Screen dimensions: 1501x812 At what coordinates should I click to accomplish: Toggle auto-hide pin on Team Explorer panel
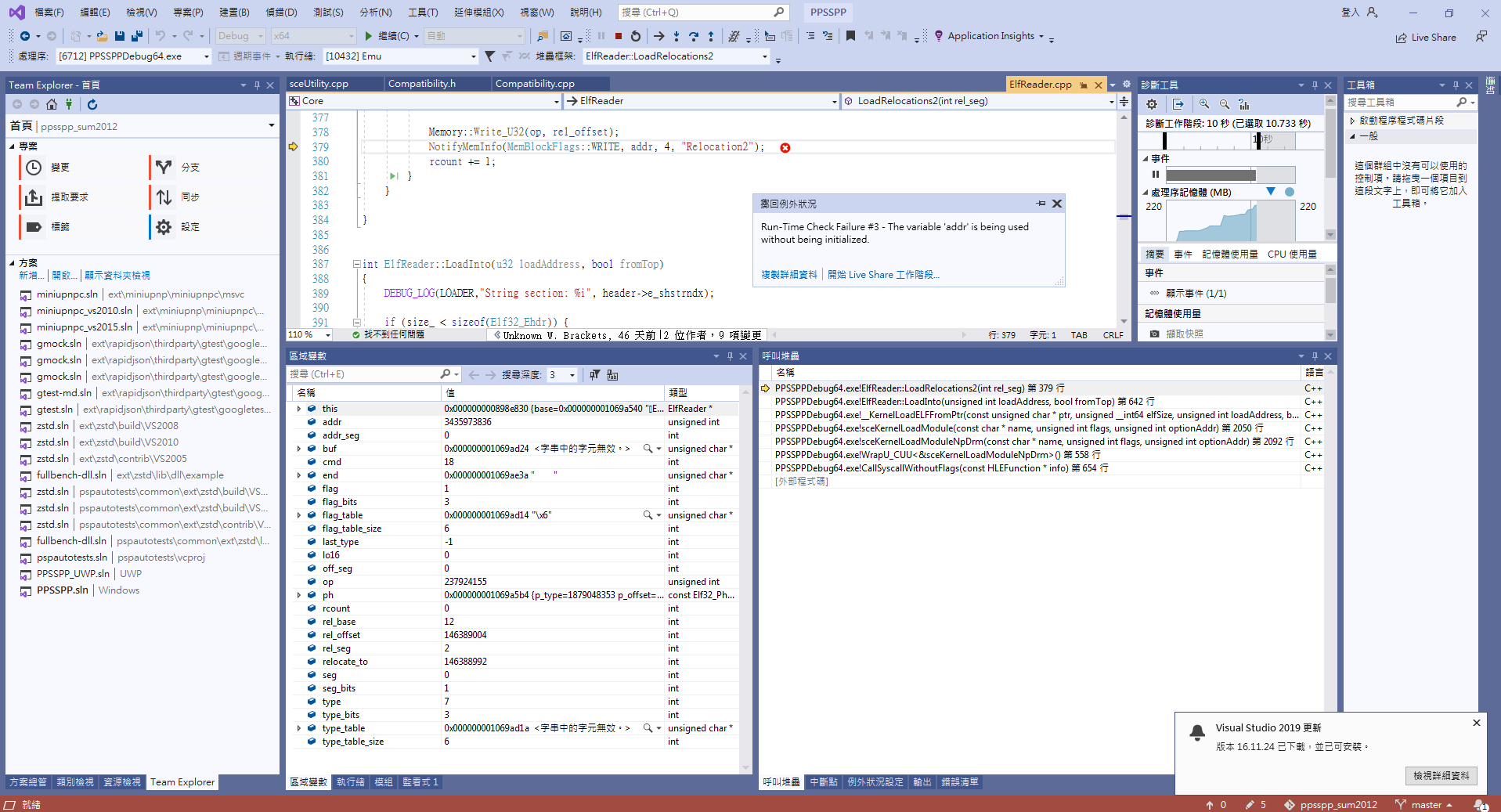tap(257, 85)
